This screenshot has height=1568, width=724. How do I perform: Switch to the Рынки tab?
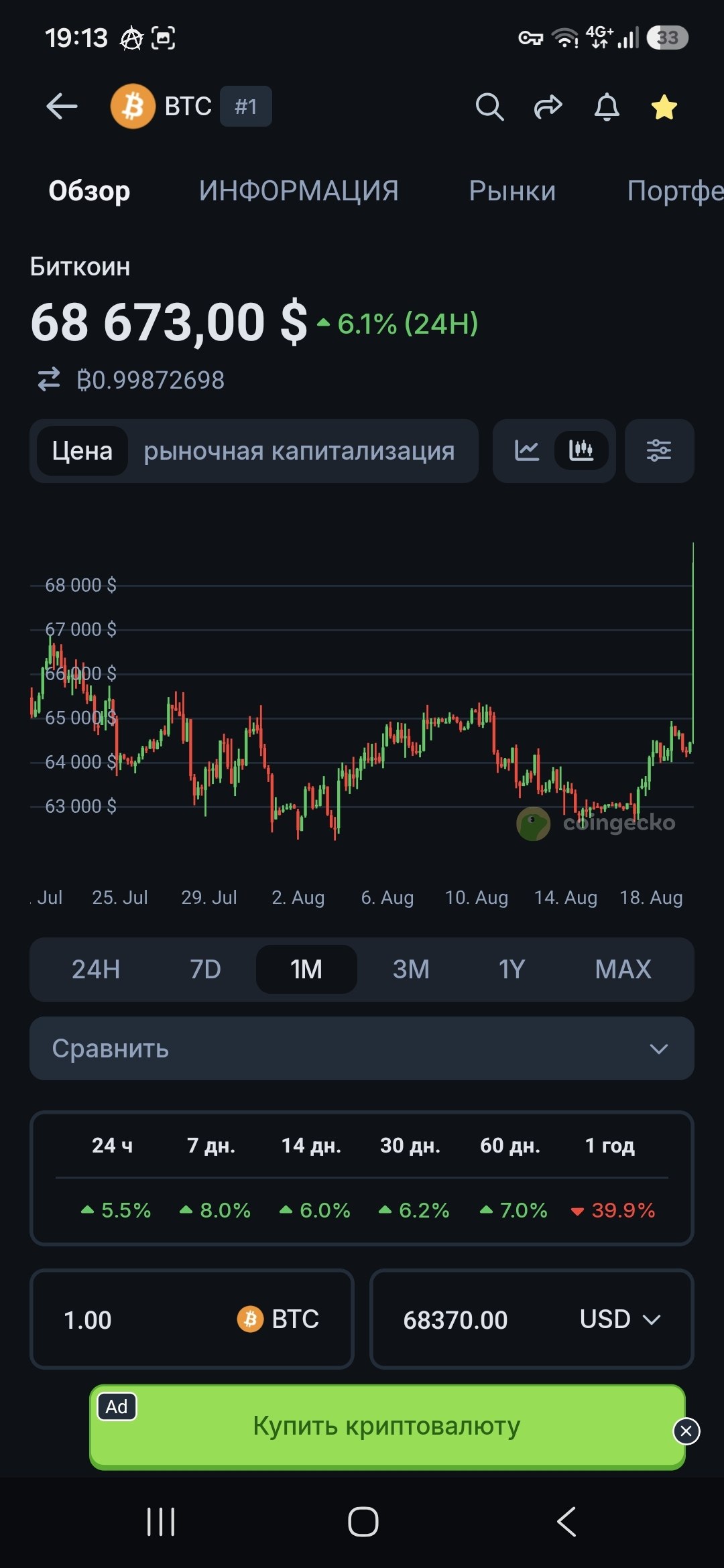pos(512,191)
